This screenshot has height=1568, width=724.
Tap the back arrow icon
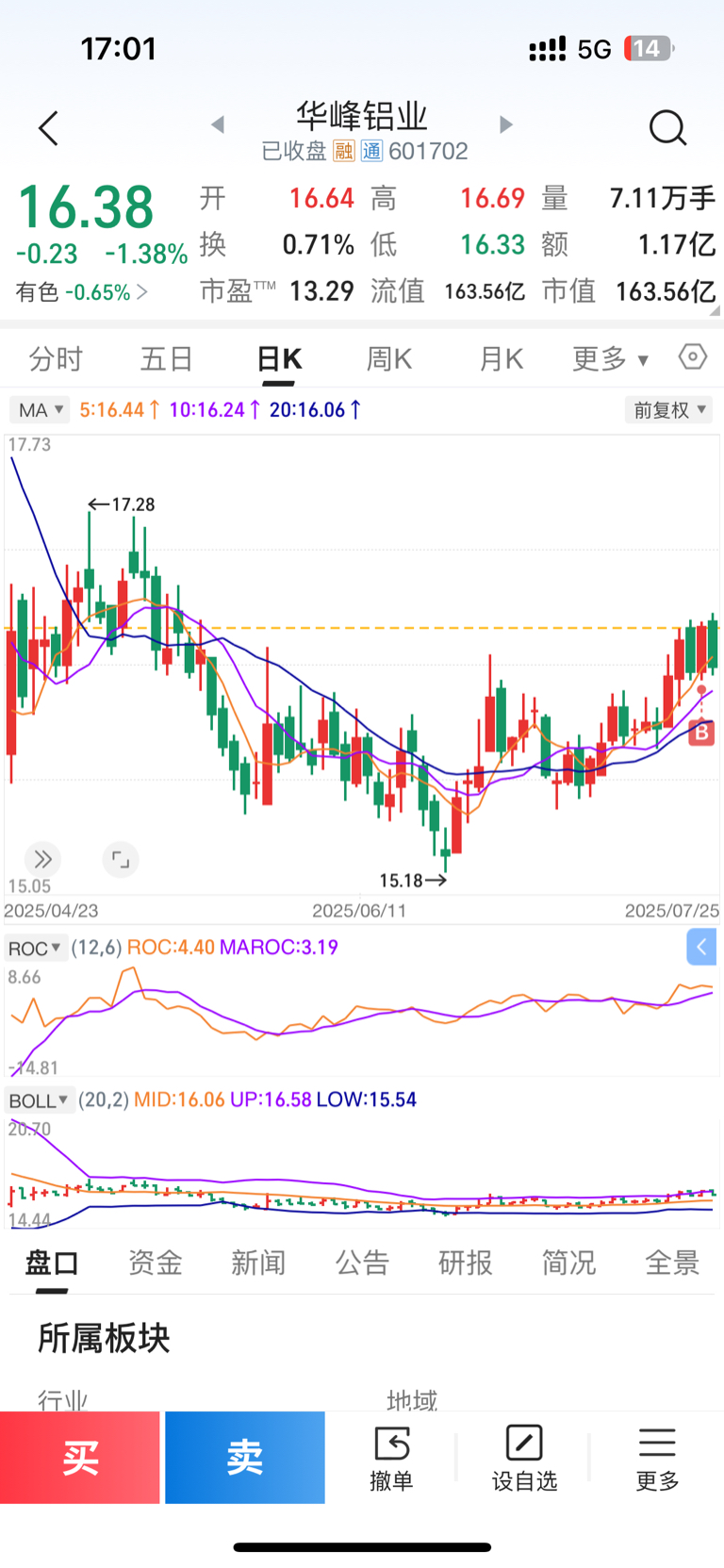click(x=48, y=128)
